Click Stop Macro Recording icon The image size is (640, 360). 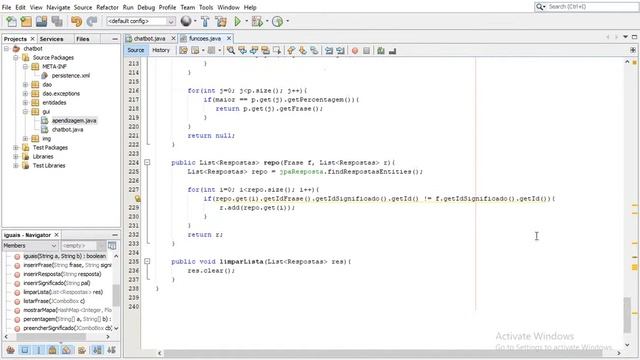(x=366, y=51)
